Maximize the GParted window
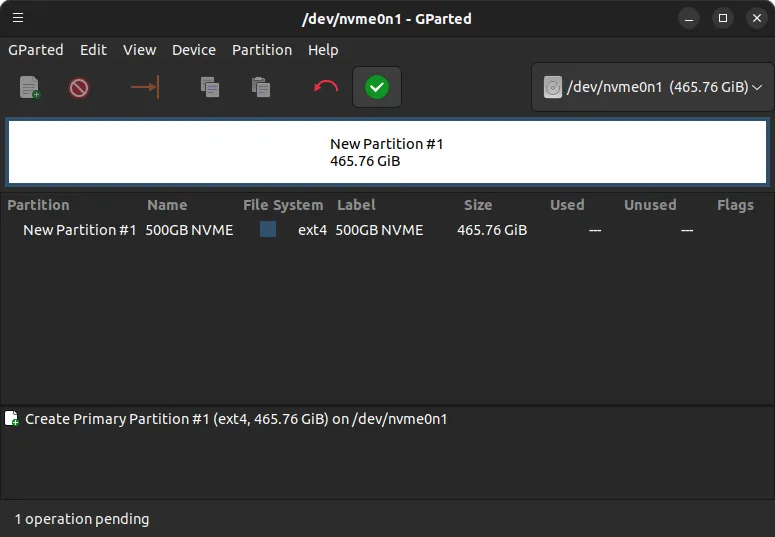 723,18
